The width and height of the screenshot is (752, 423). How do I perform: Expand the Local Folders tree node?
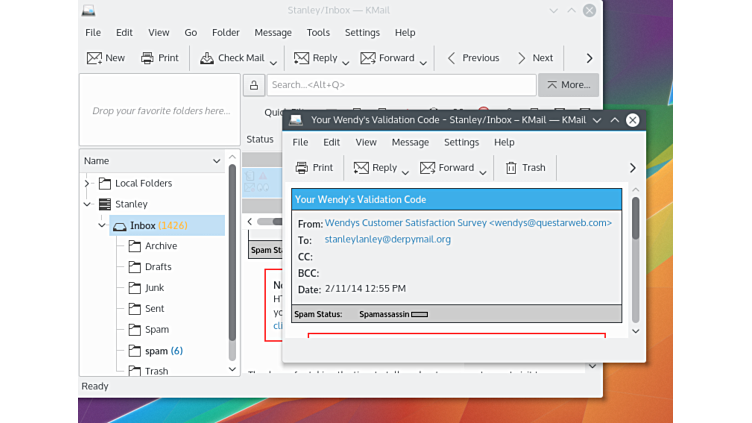pos(88,183)
